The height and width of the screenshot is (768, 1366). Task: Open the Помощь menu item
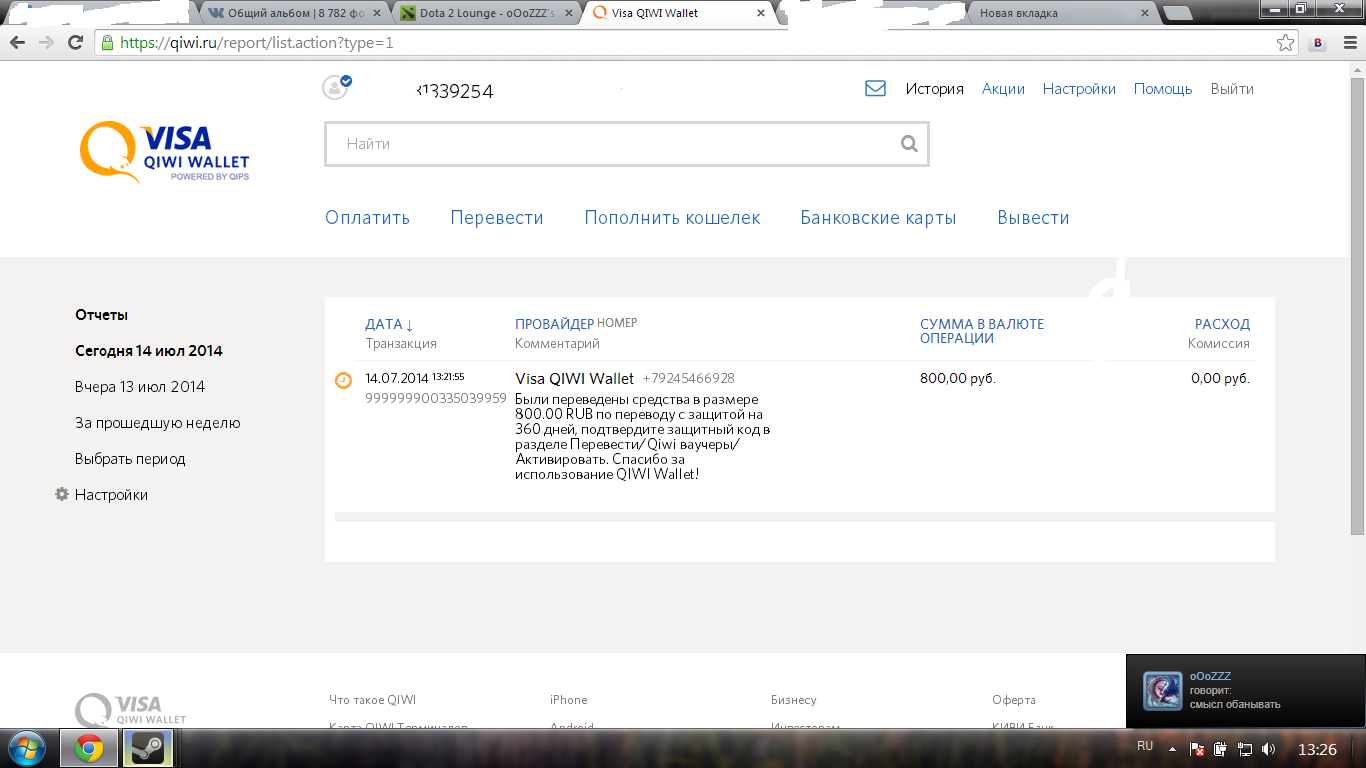(x=1163, y=89)
